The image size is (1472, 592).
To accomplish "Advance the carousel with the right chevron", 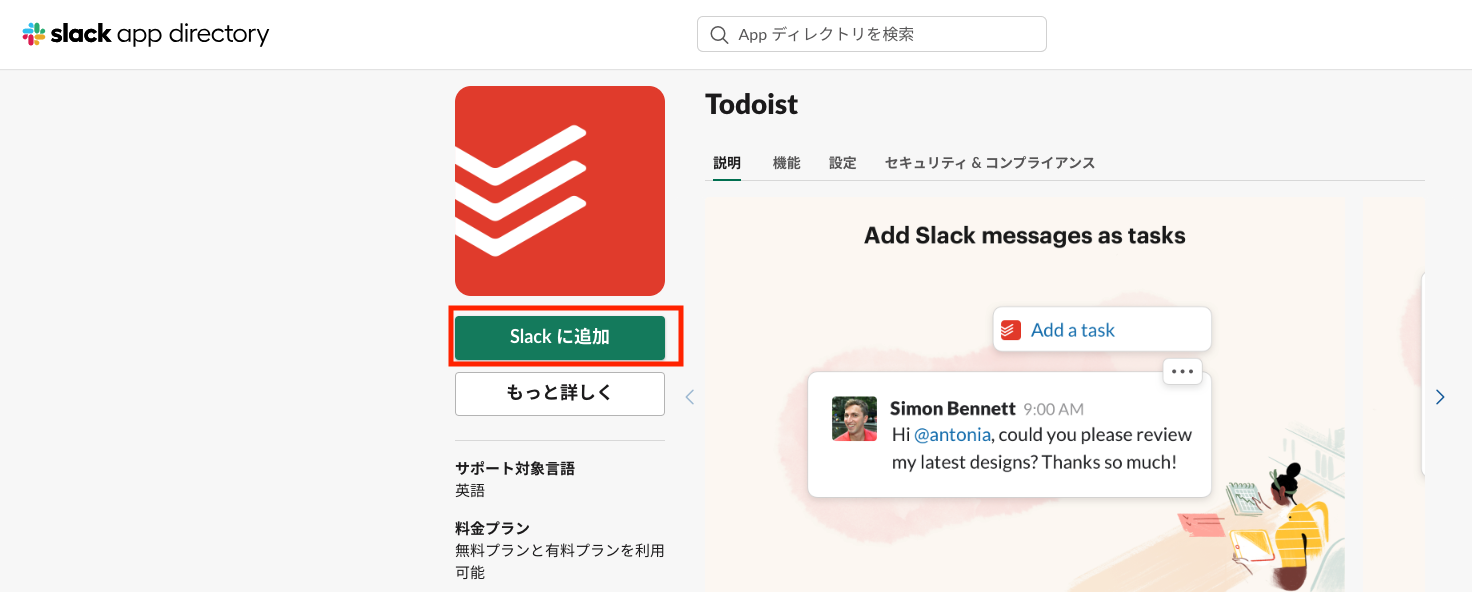I will [x=1440, y=396].
